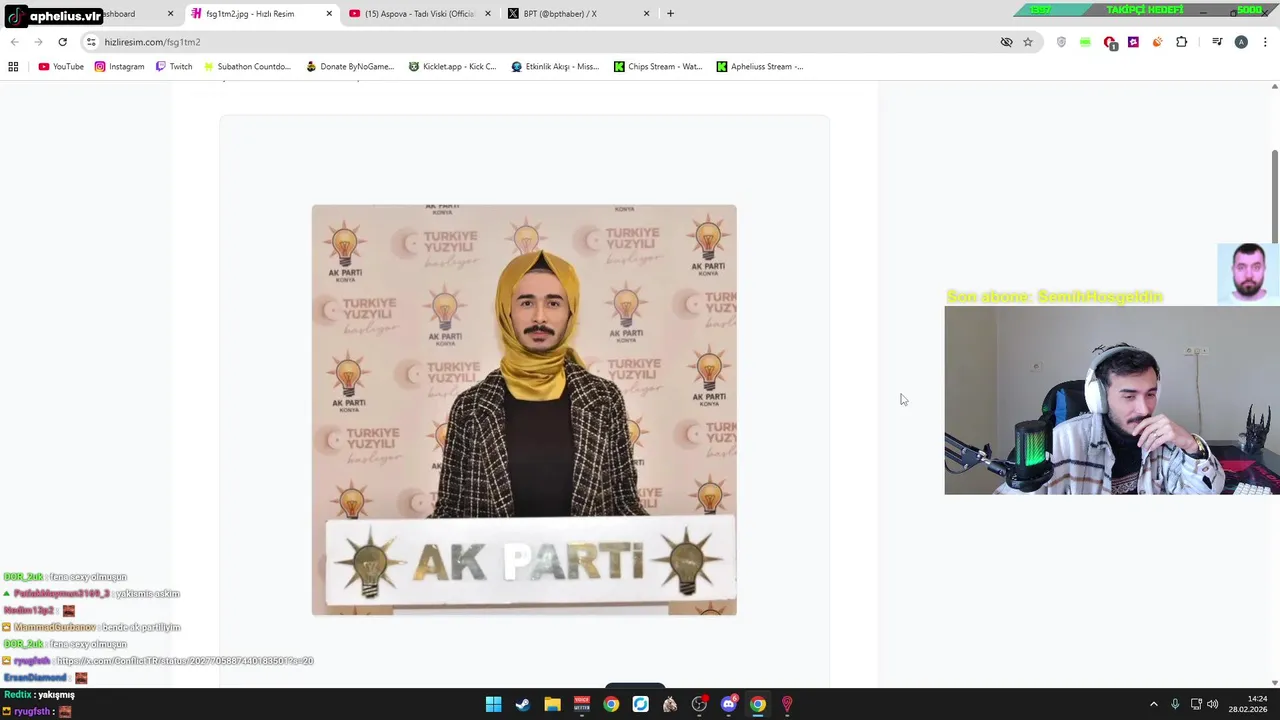Show hidden system tray icons
The width and height of the screenshot is (1280, 720).
(x=1153, y=704)
